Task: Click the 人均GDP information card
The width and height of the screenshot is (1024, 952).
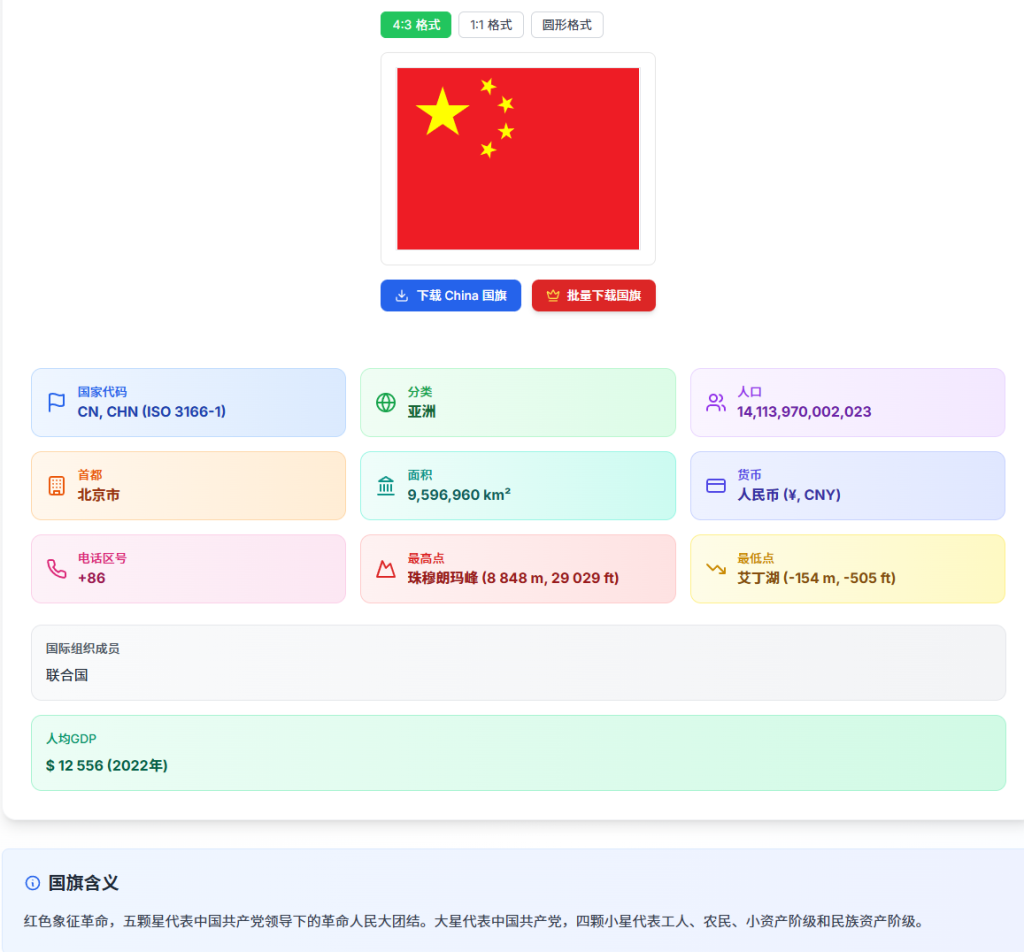Action: click(x=518, y=752)
